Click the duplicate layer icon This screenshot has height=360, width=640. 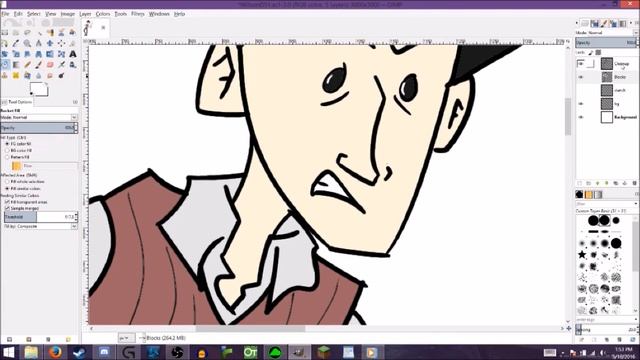coord(616,183)
